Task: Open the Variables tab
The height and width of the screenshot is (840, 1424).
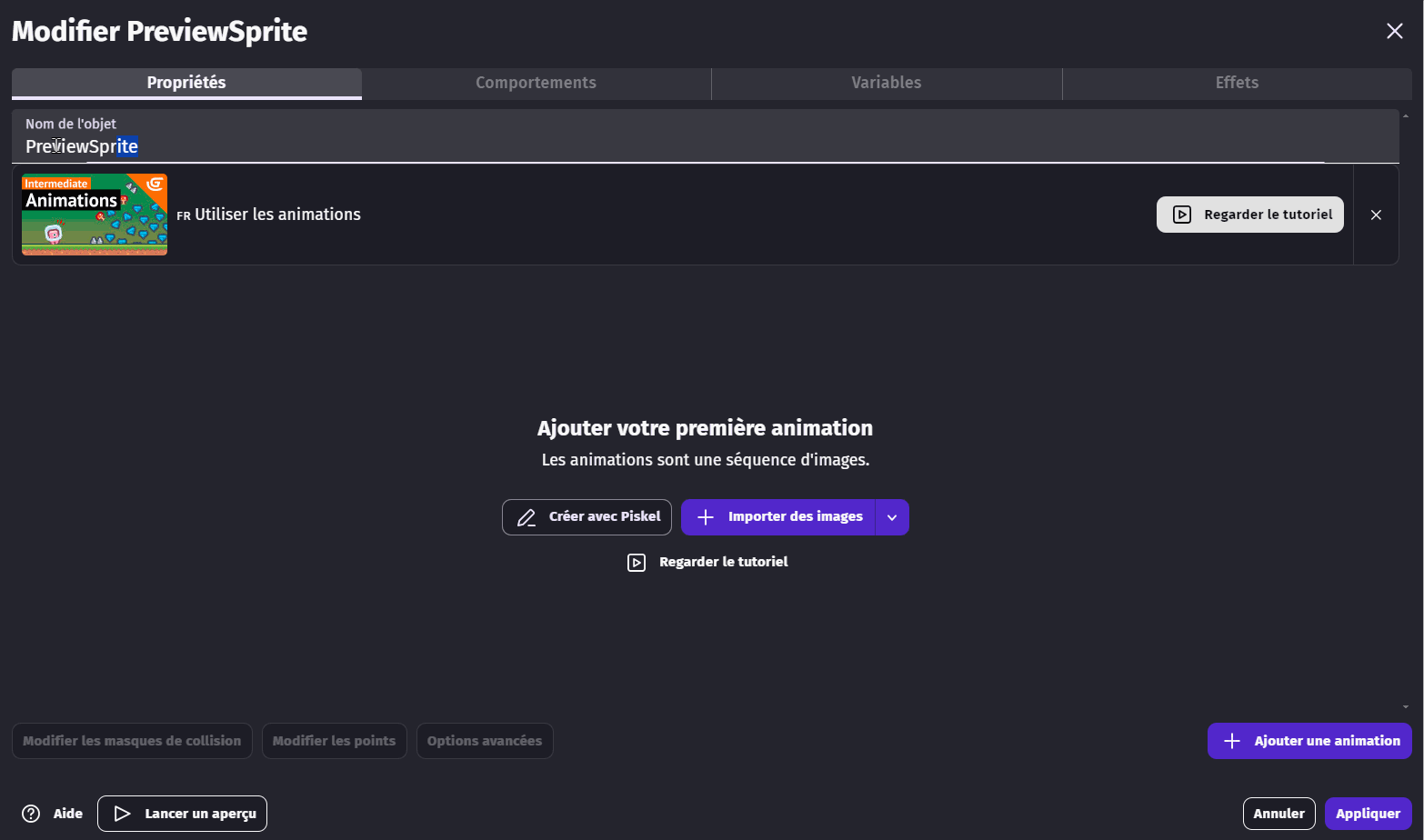Action: pyautogui.click(x=886, y=83)
